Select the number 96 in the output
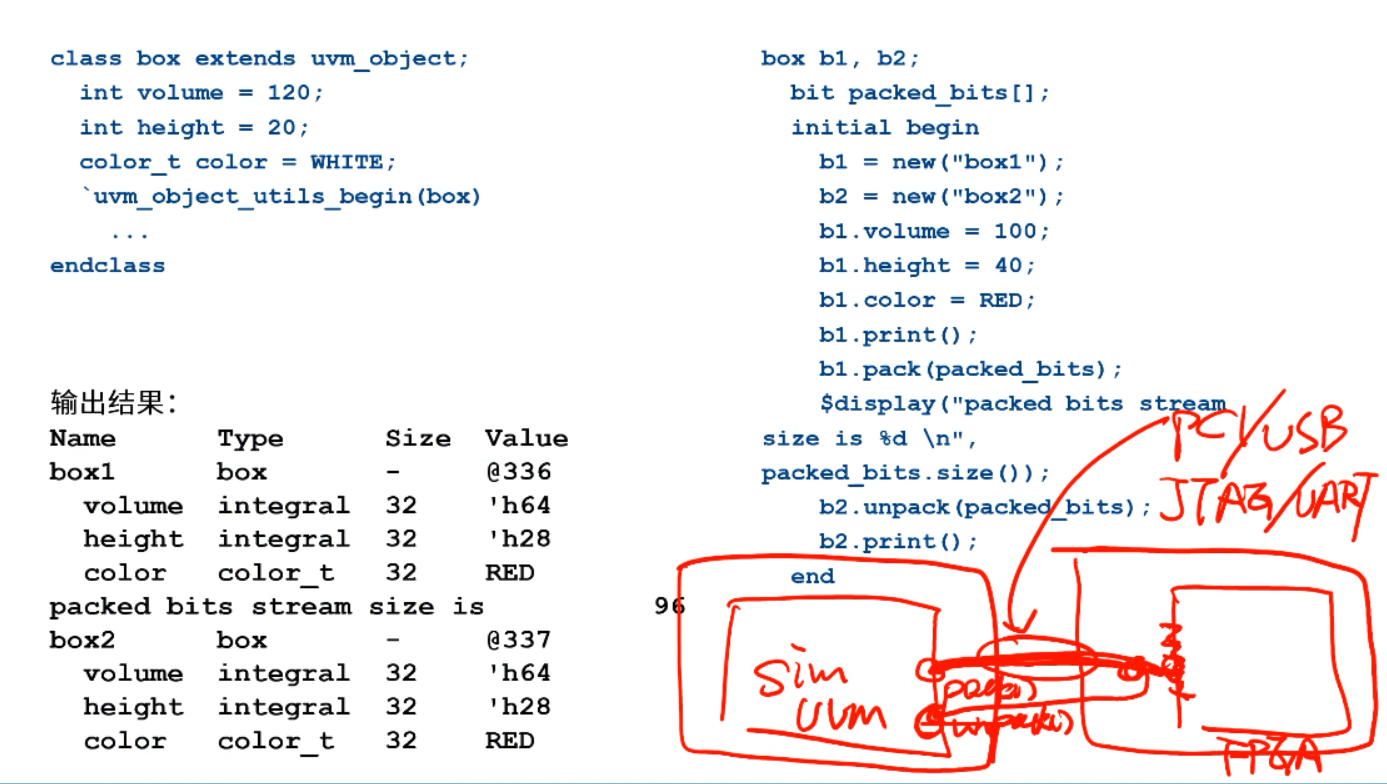This screenshot has width=1387, height=784. (668, 606)
